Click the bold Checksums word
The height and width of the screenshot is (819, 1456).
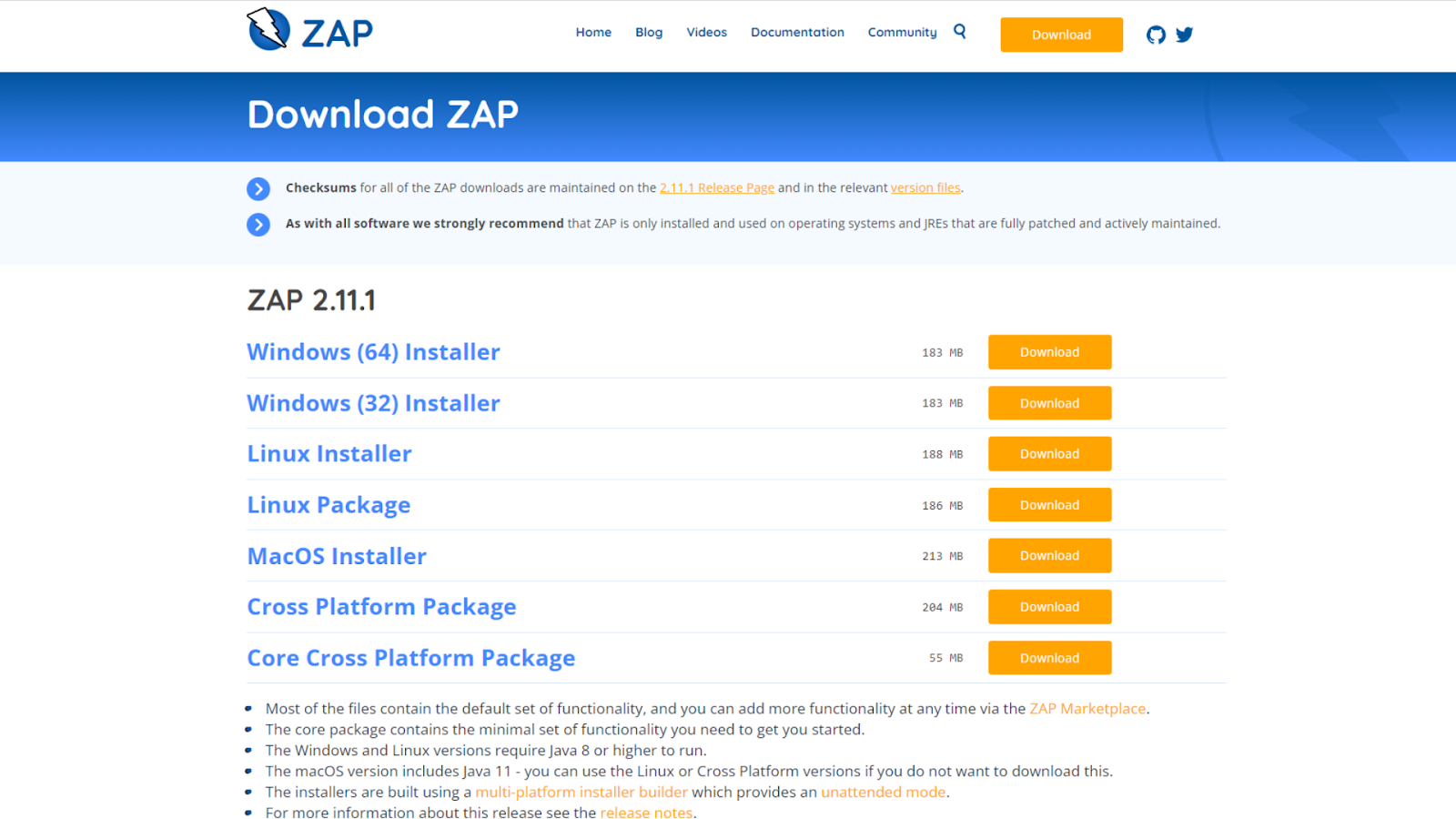pyautogui.click(x=321, y=187)
